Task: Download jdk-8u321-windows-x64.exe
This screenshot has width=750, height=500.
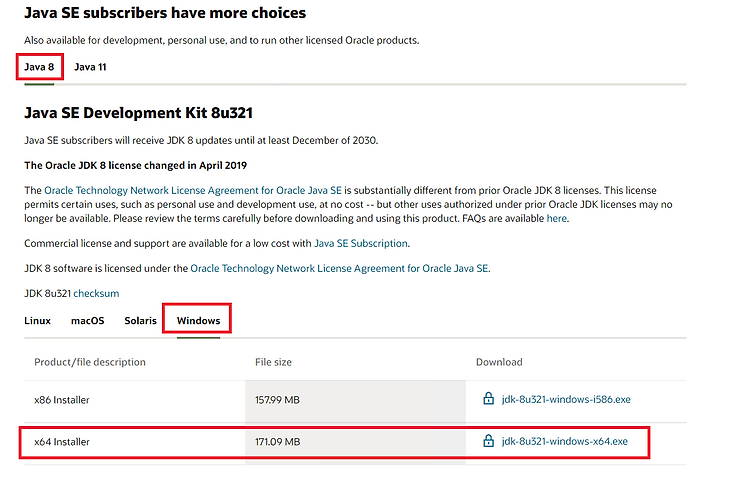Action: click(564, 441)
